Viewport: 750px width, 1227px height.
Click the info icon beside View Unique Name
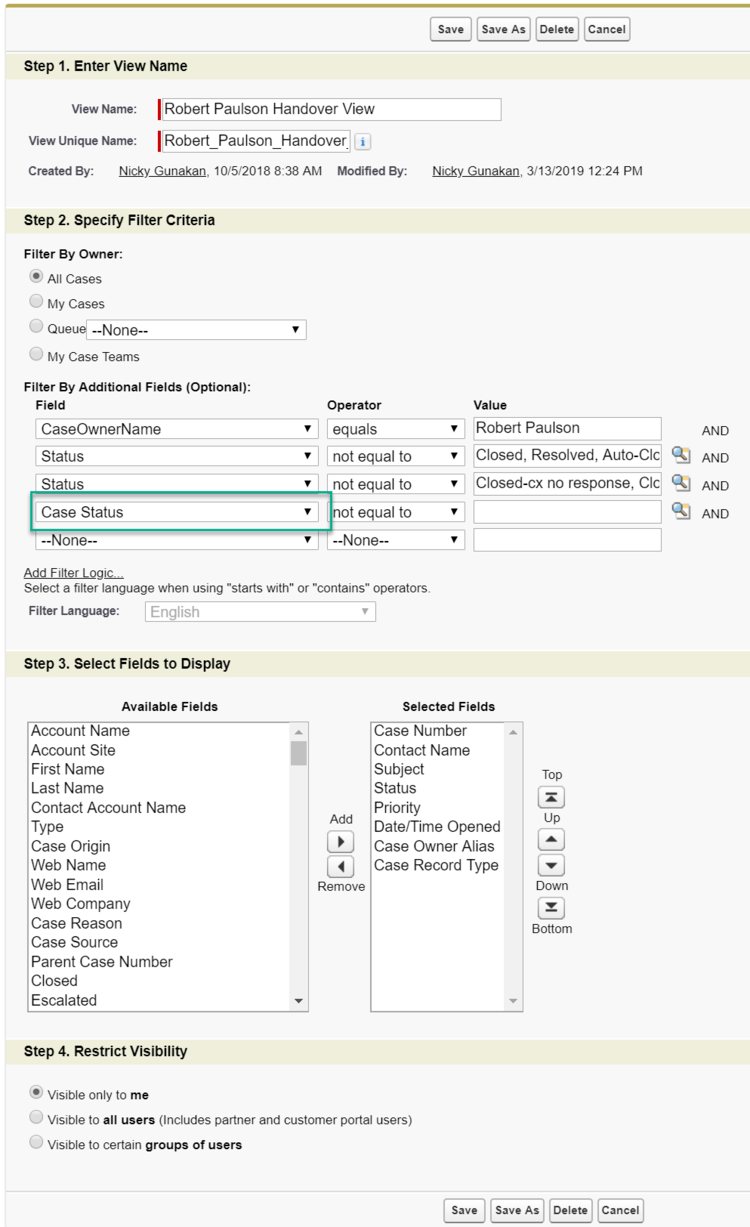[363, 141]
